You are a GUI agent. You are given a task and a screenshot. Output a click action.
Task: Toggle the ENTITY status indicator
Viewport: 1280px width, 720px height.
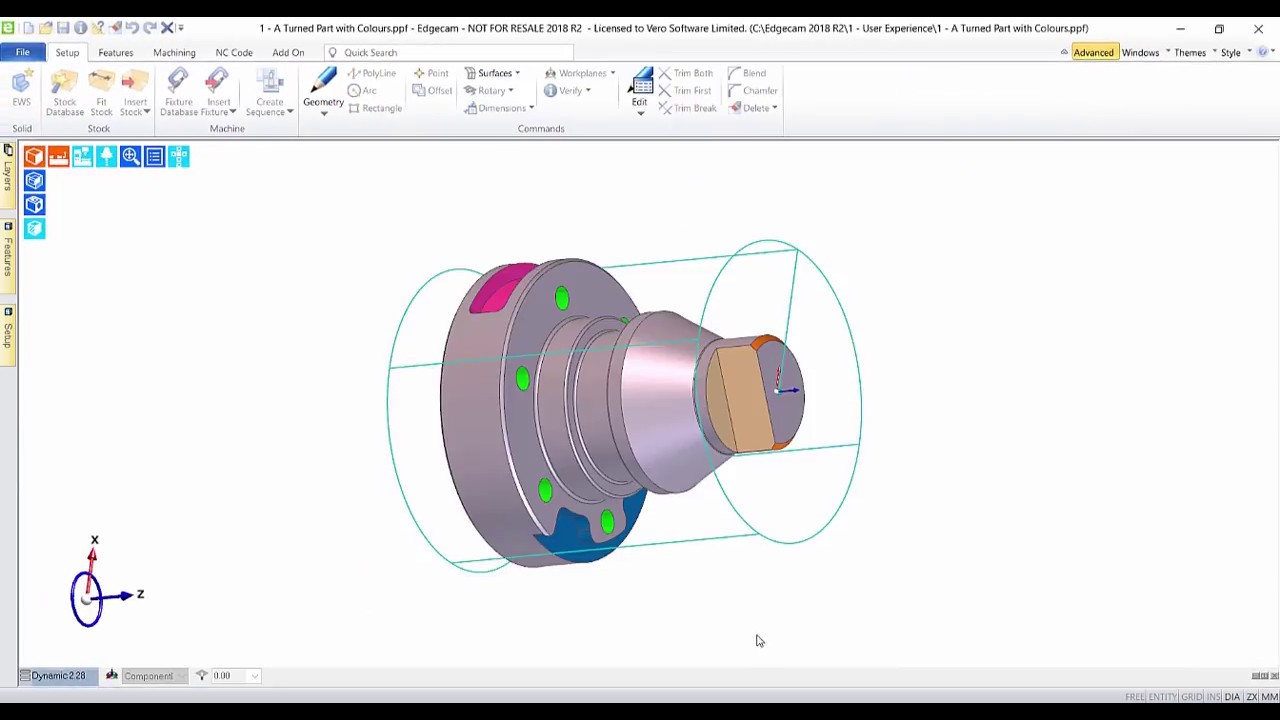1163,697
